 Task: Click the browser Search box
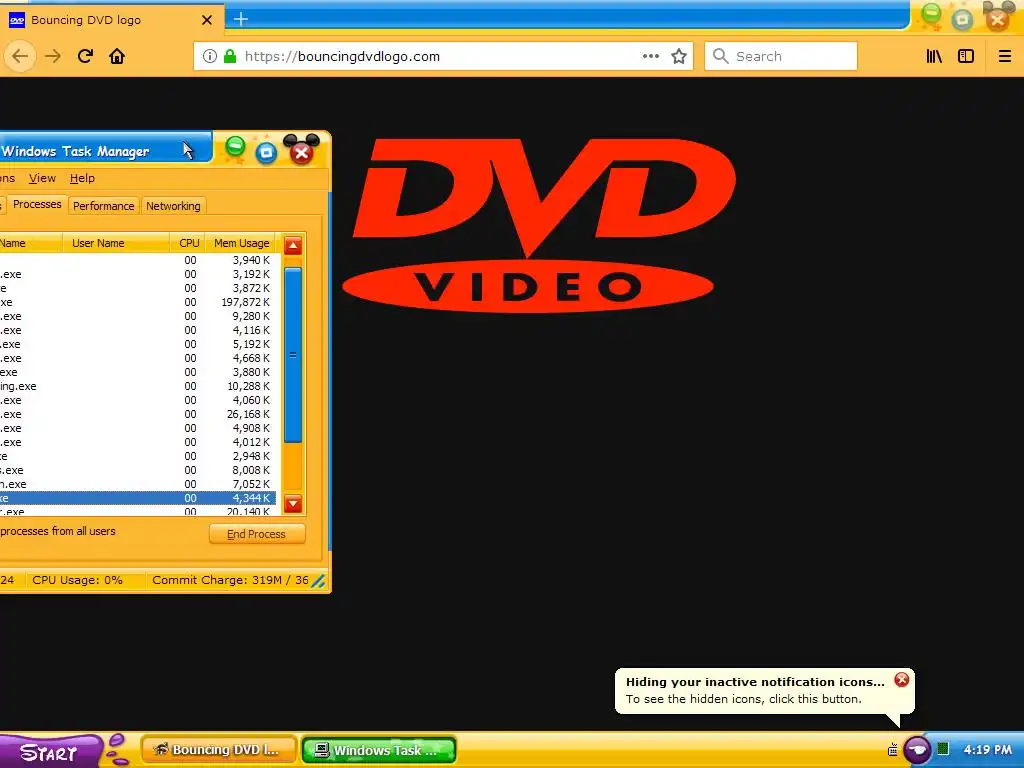pos(781,56)
